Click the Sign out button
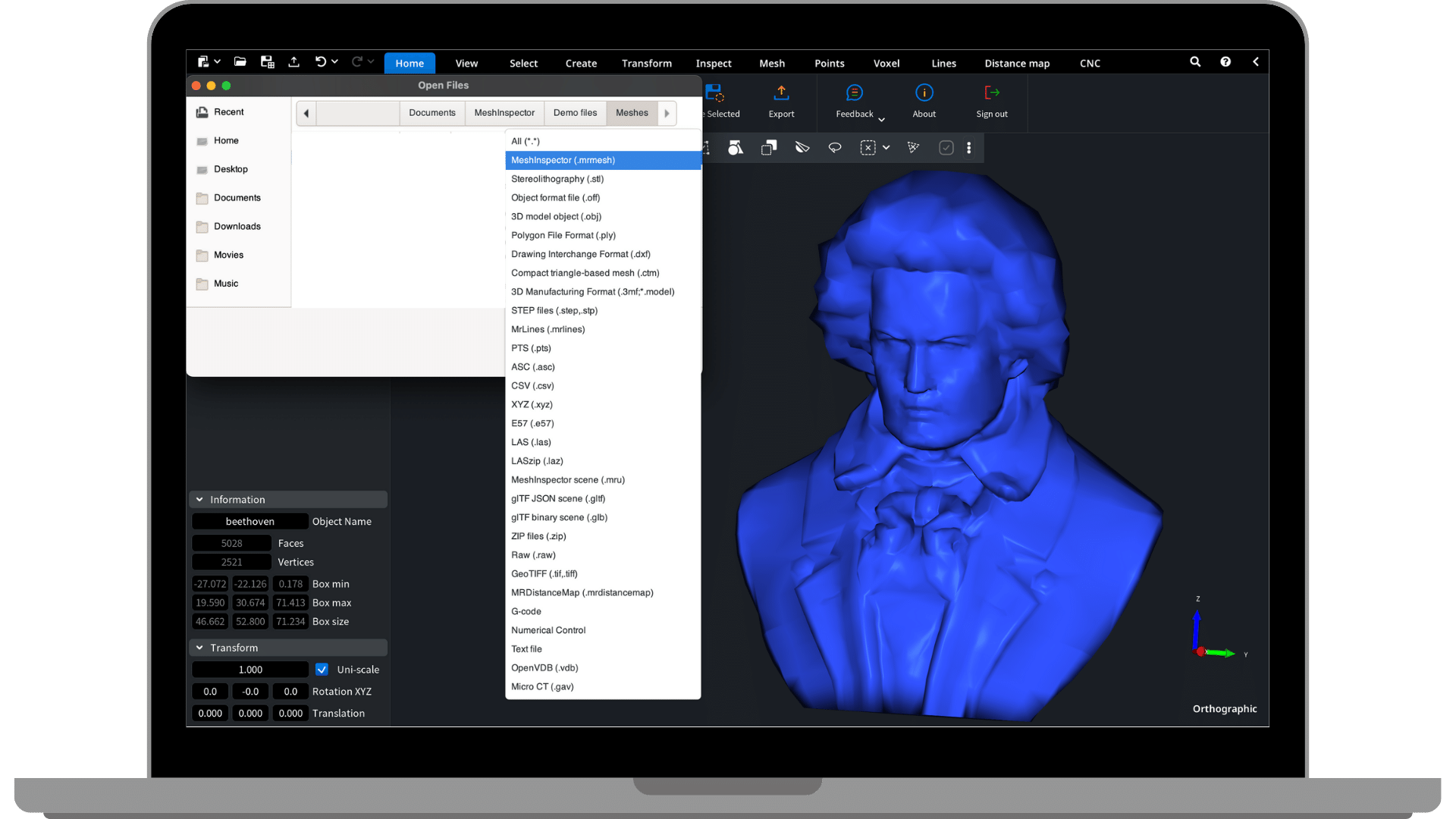The width and height of the screenshot is (1456, 819). click(991, 102)
